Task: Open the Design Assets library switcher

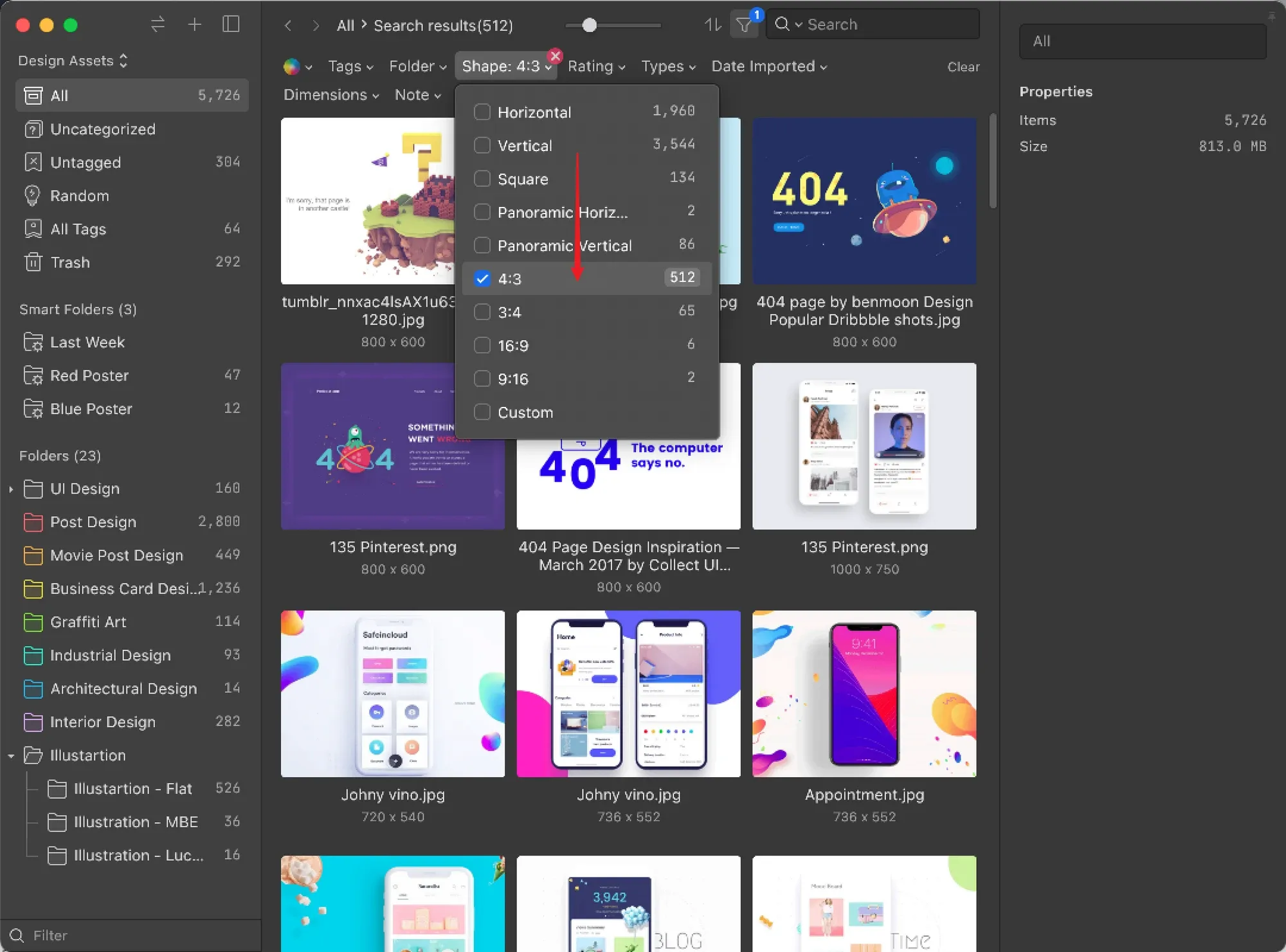Action: 73,61
